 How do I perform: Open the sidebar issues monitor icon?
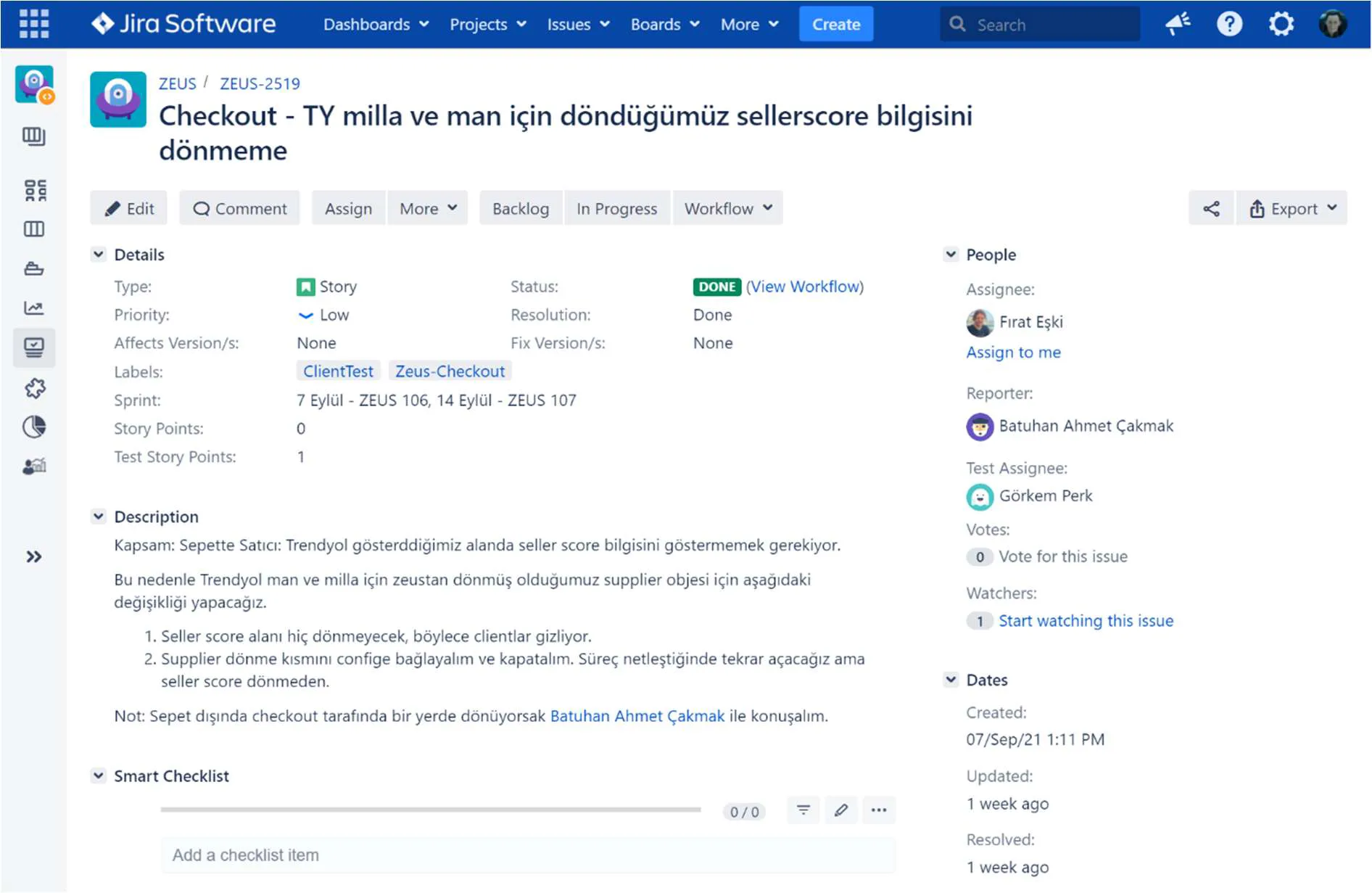pos(34,347)
